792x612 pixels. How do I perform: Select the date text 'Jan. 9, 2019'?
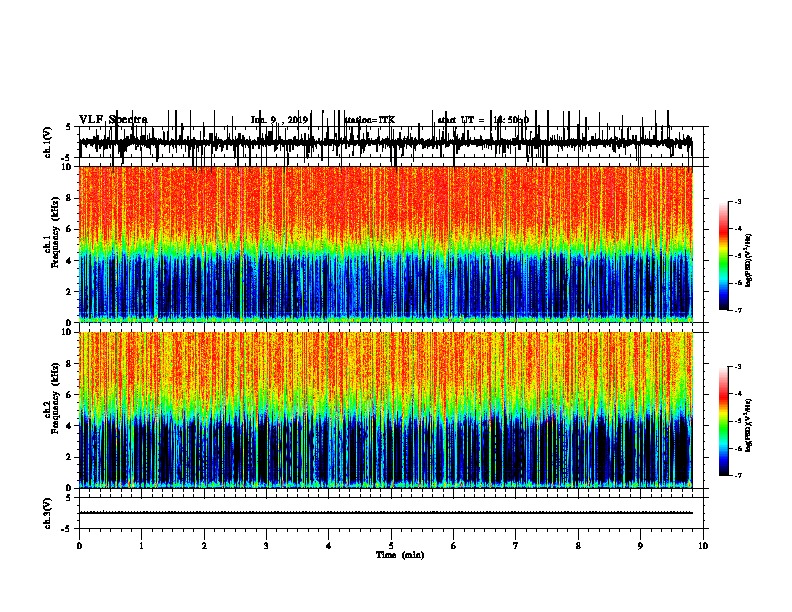279,120
